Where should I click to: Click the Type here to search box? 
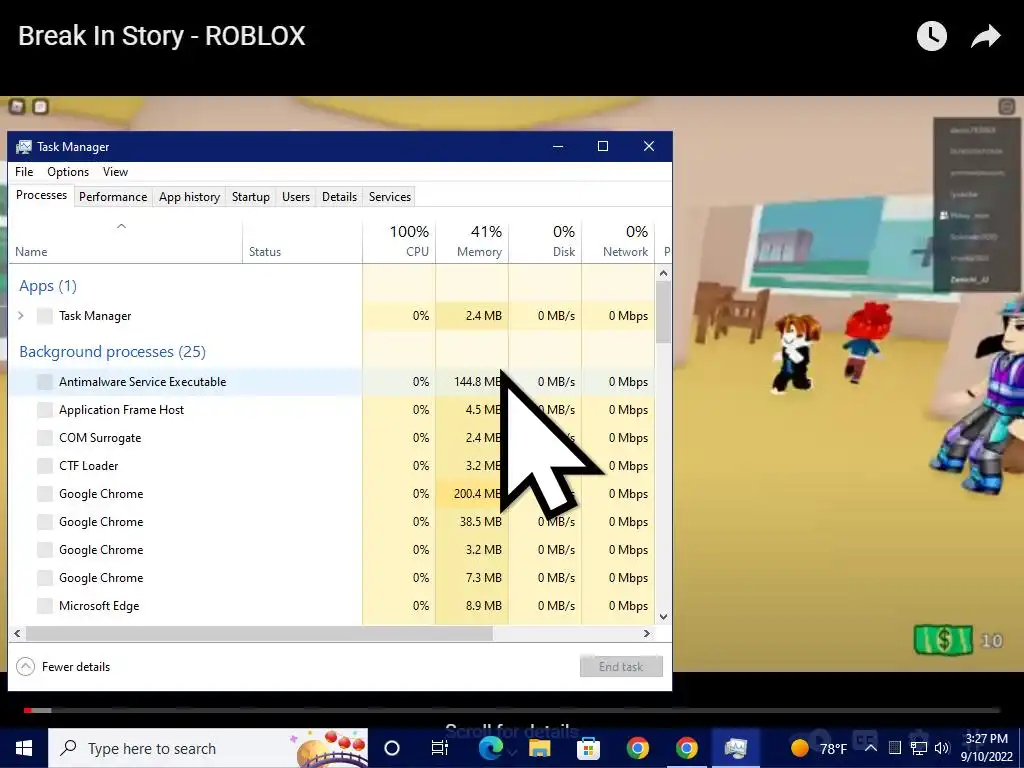(208, 748)
